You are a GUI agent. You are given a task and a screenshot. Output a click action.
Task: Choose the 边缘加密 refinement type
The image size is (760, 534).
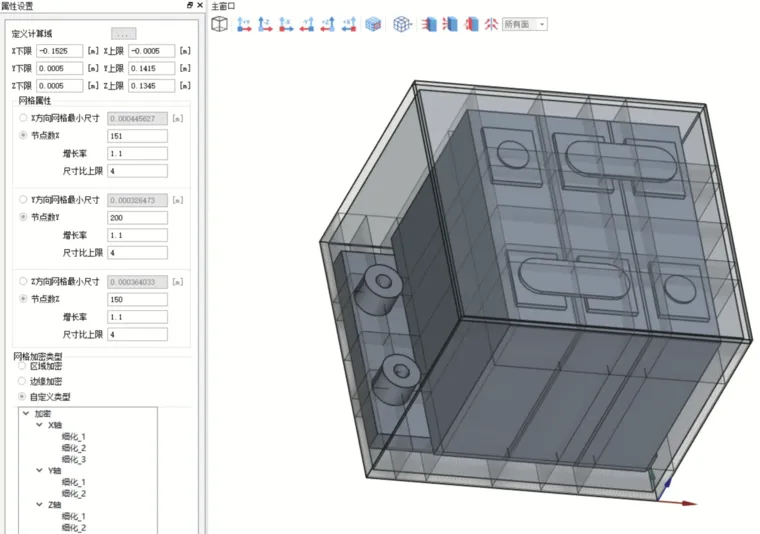(x=22, y=381)
